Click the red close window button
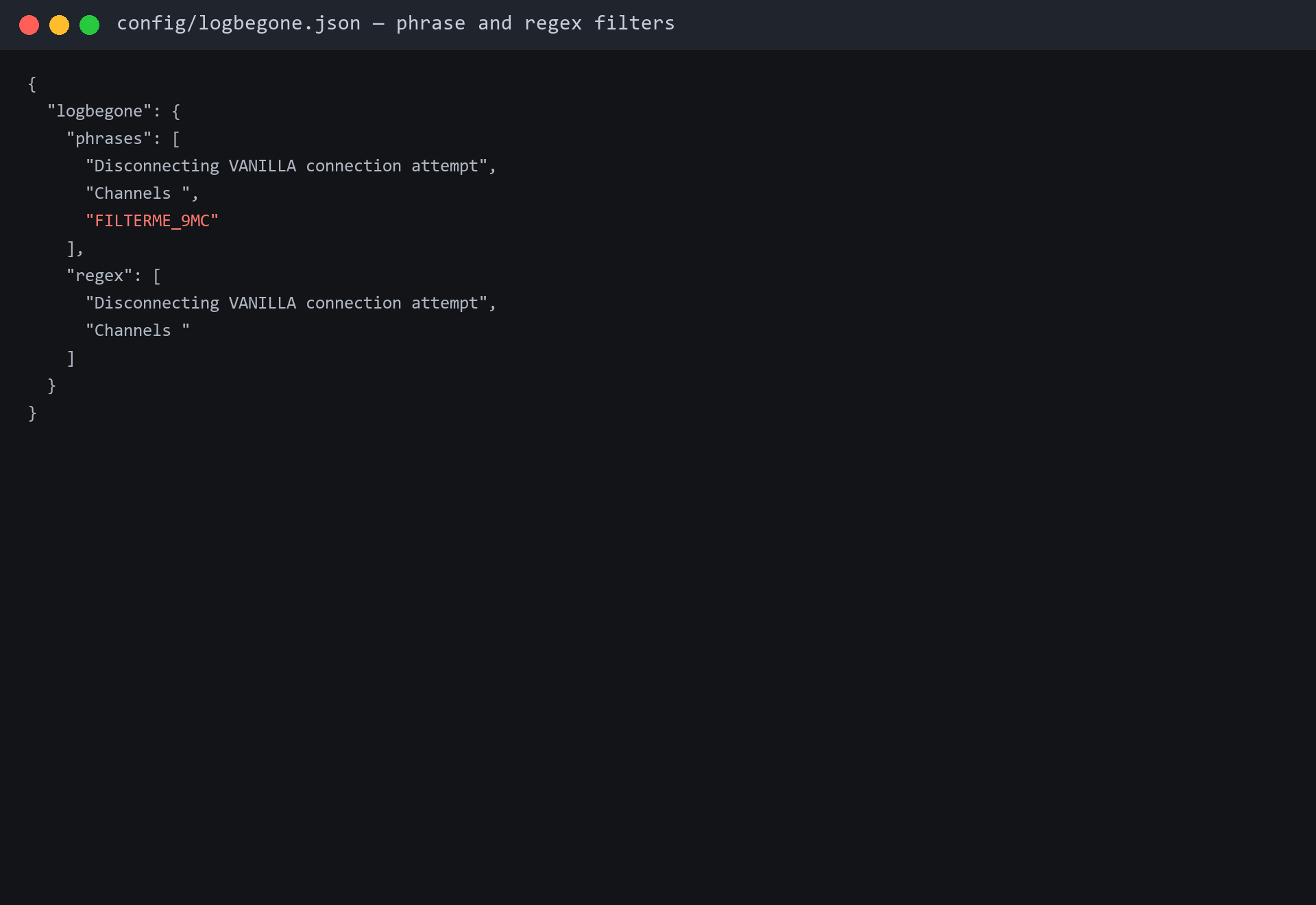 pos(29,25)
